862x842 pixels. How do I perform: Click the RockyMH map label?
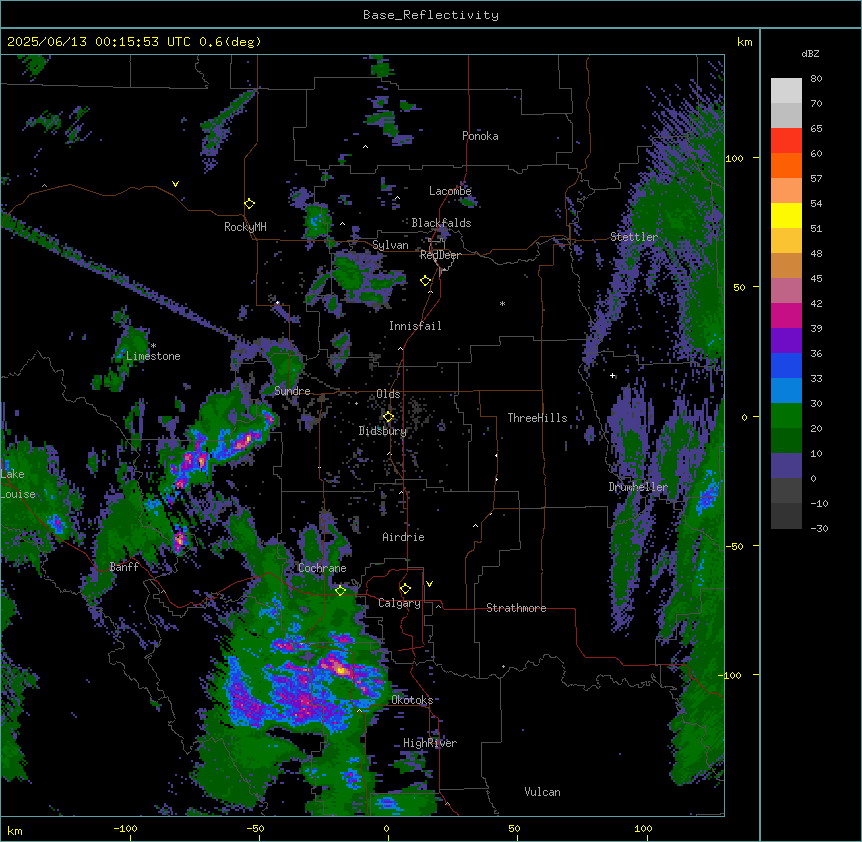(x=245, y=227)
